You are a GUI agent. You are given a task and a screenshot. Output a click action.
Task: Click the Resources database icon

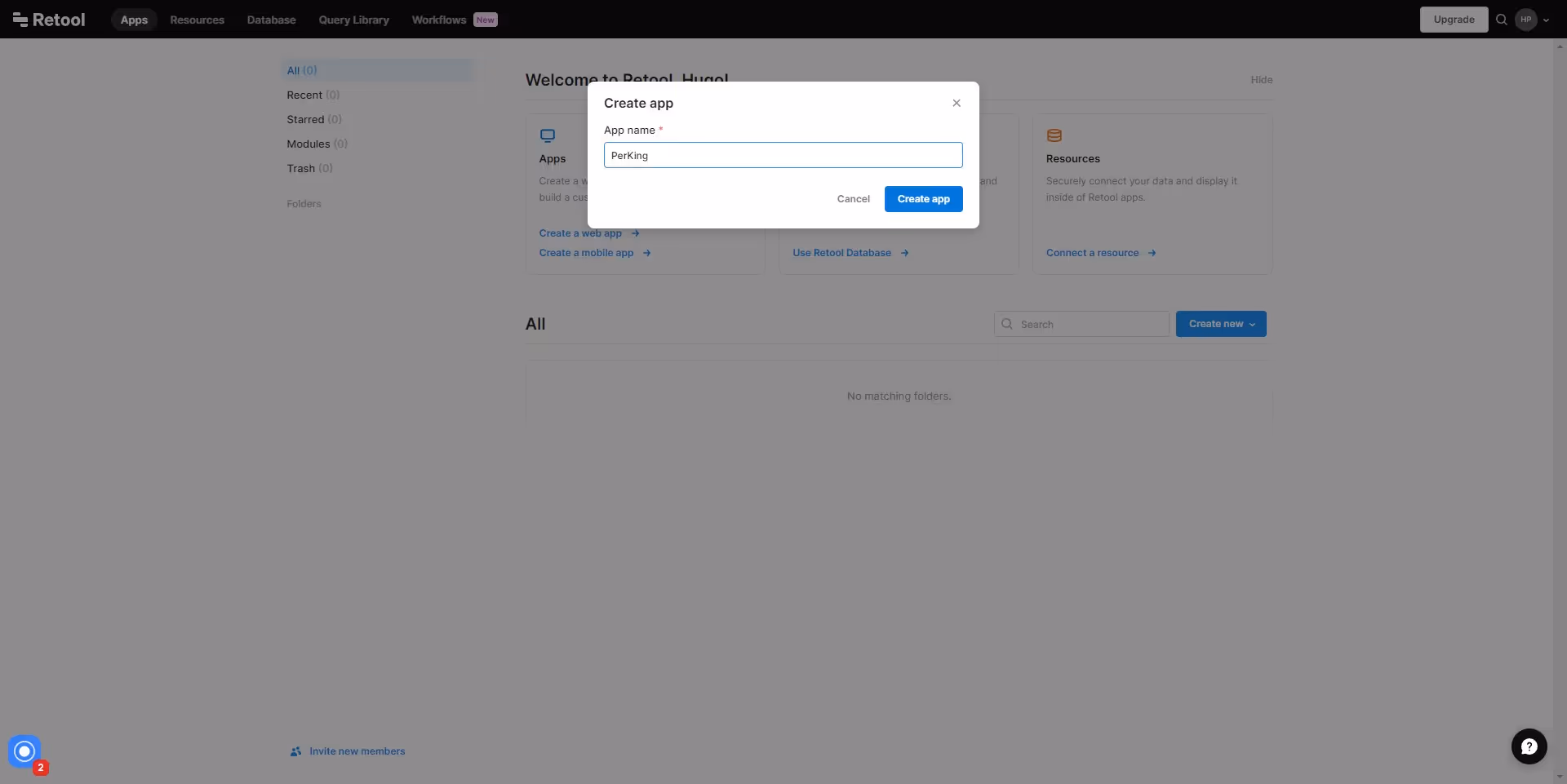(x=1054, y=135)
